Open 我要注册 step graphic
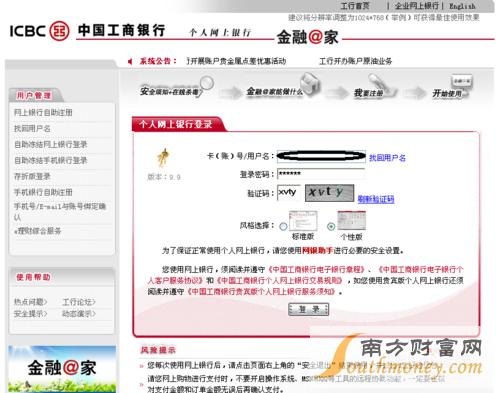Image resolution: width=500 pixels, height=393 pixels. point(375,88)
